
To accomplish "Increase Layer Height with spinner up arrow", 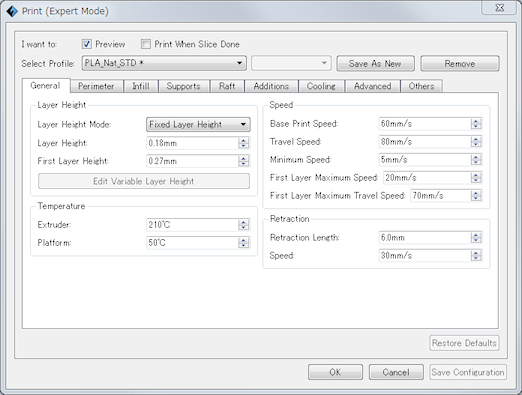I will 244,140.
